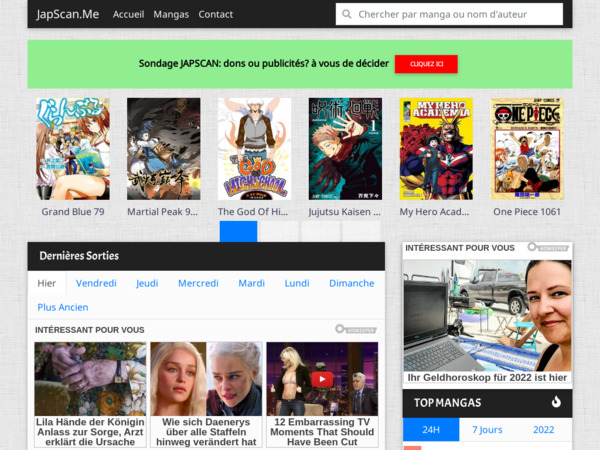
Task: Open the Jujutsu Kaisen cover thumbnail
Action: pyautogui.click(x=345, y=149)
